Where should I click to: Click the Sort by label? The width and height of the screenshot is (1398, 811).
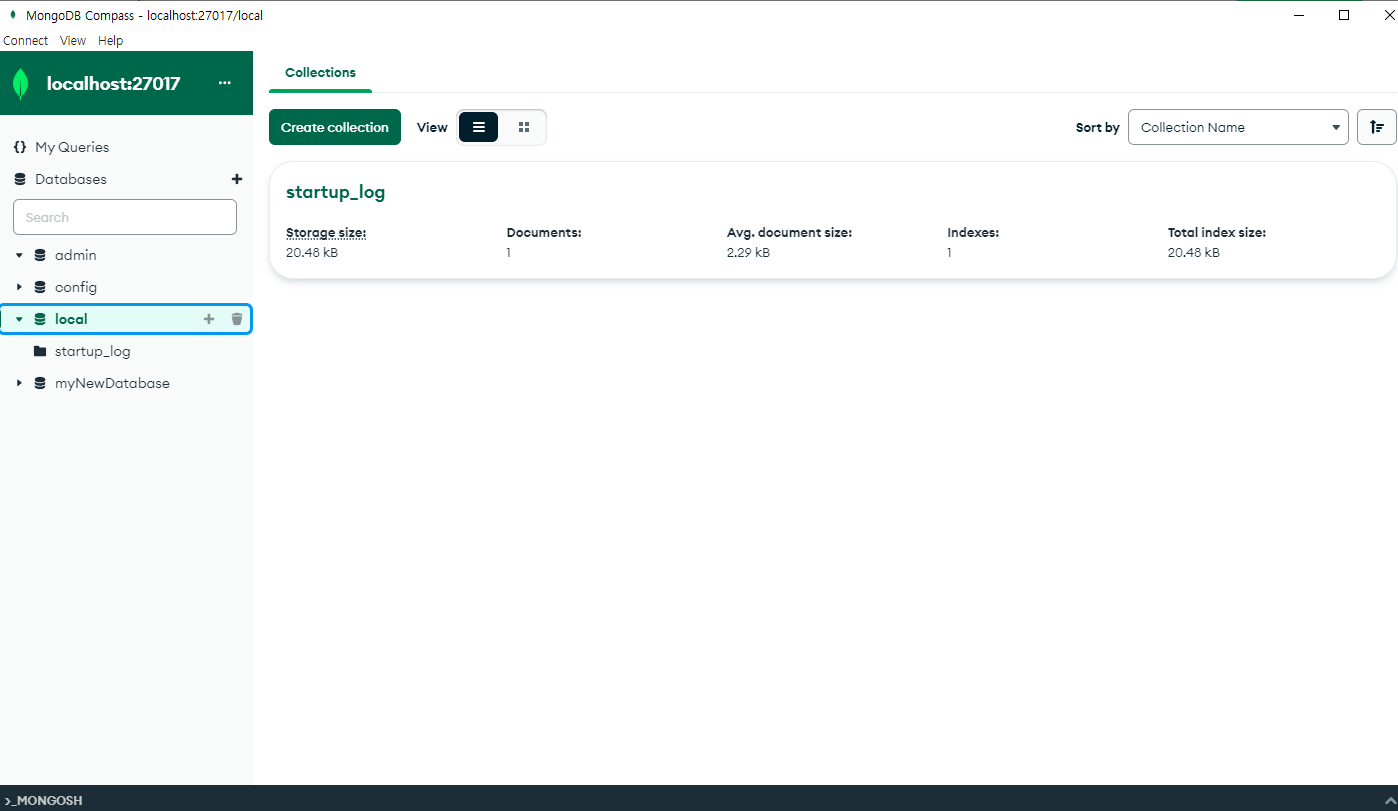coord(1098,127)
